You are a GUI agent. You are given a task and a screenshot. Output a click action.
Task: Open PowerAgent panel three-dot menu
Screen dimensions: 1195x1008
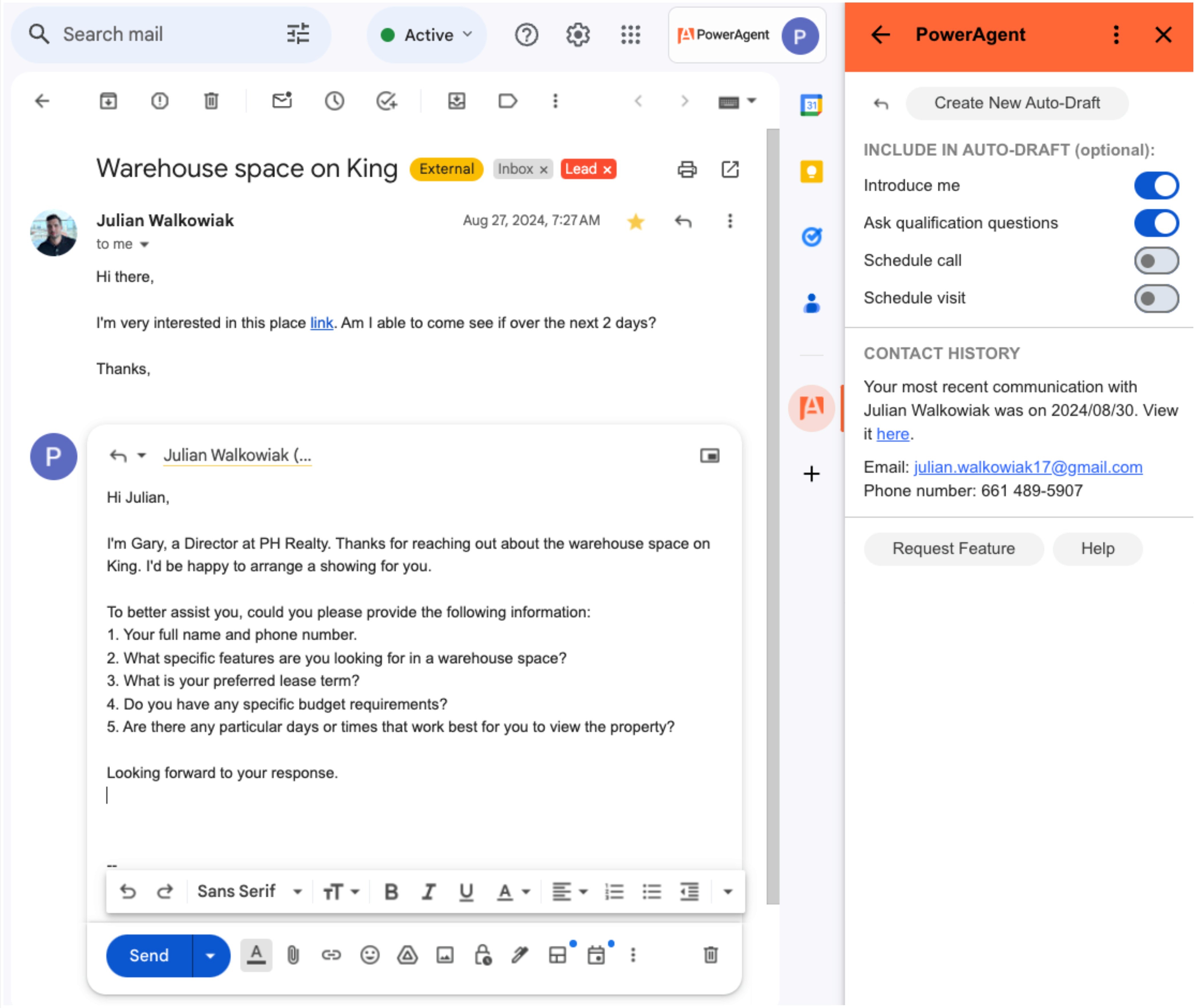[1115, 35]
